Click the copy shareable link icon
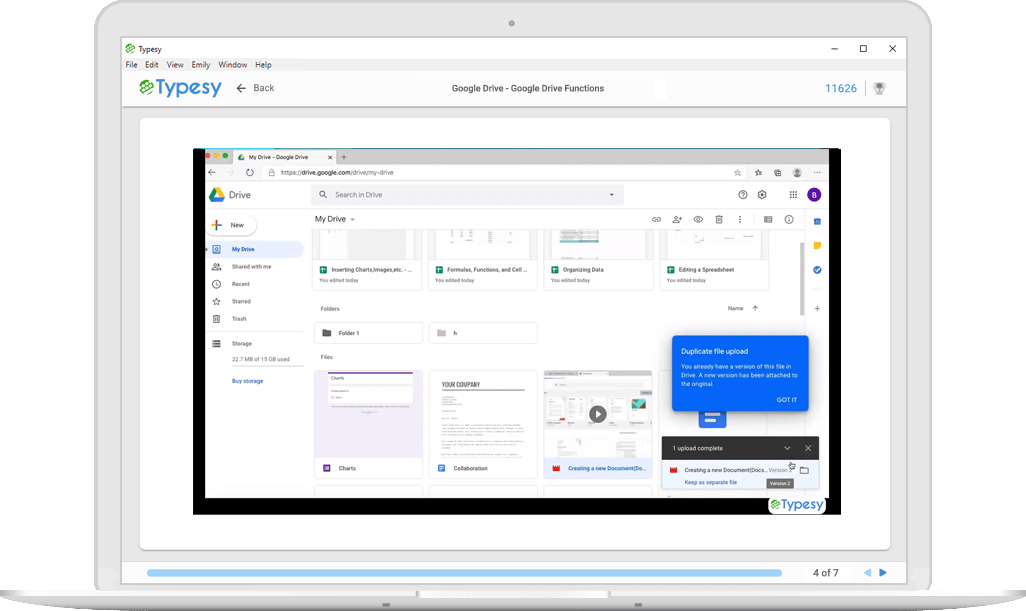 pos(656,219)
